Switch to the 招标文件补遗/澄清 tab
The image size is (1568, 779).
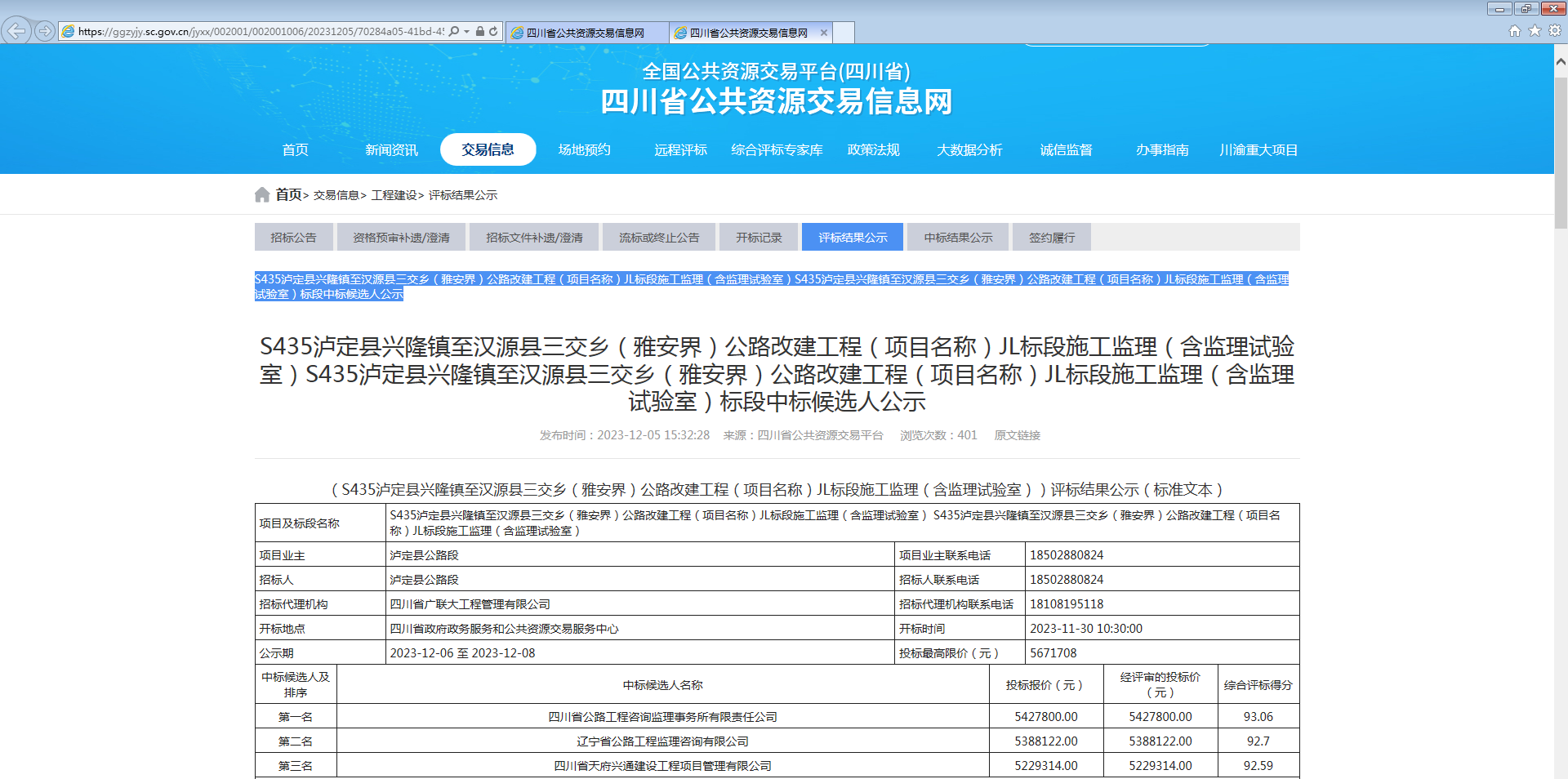(x=534, y=237)
